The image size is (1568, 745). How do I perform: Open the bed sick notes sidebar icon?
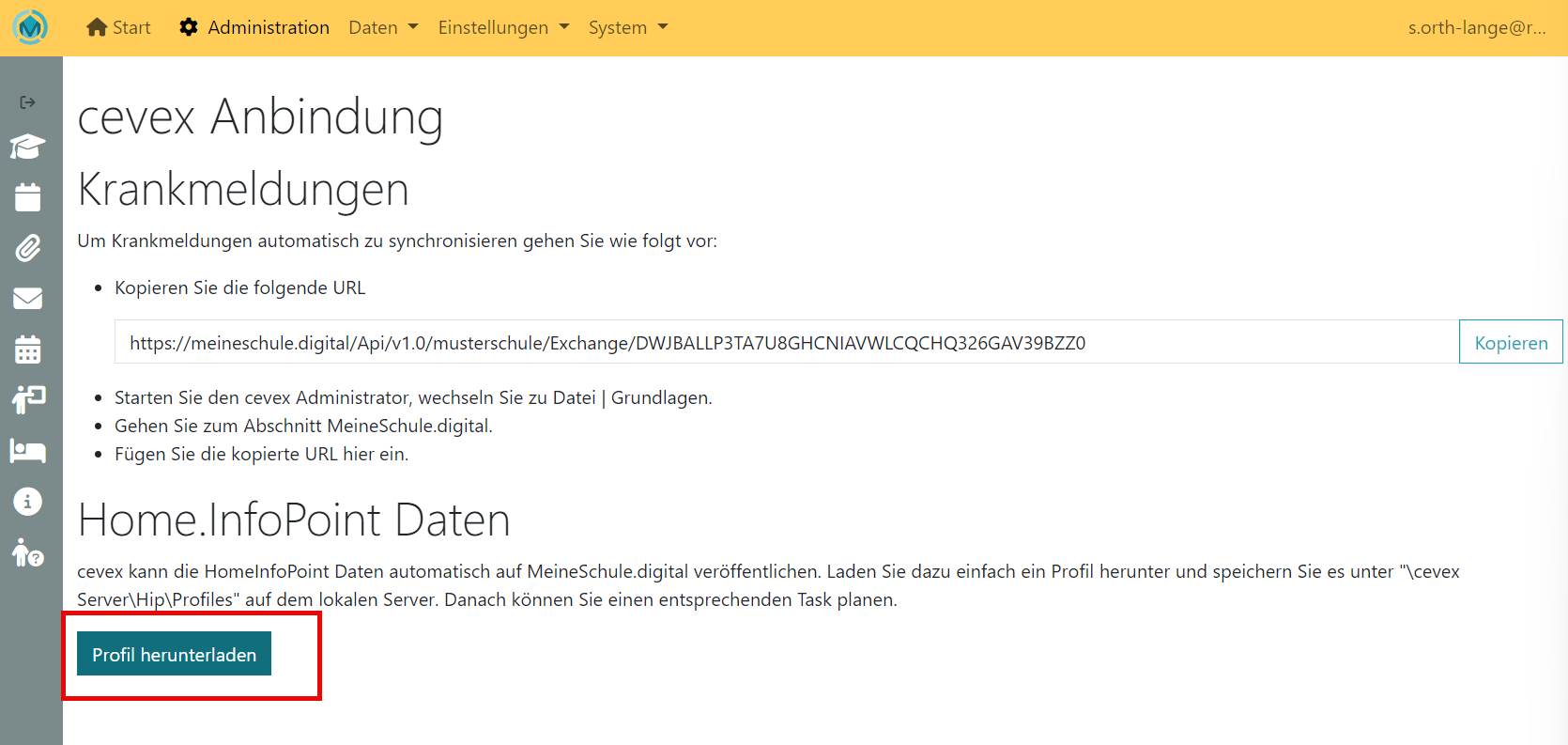tap(27, 451)
